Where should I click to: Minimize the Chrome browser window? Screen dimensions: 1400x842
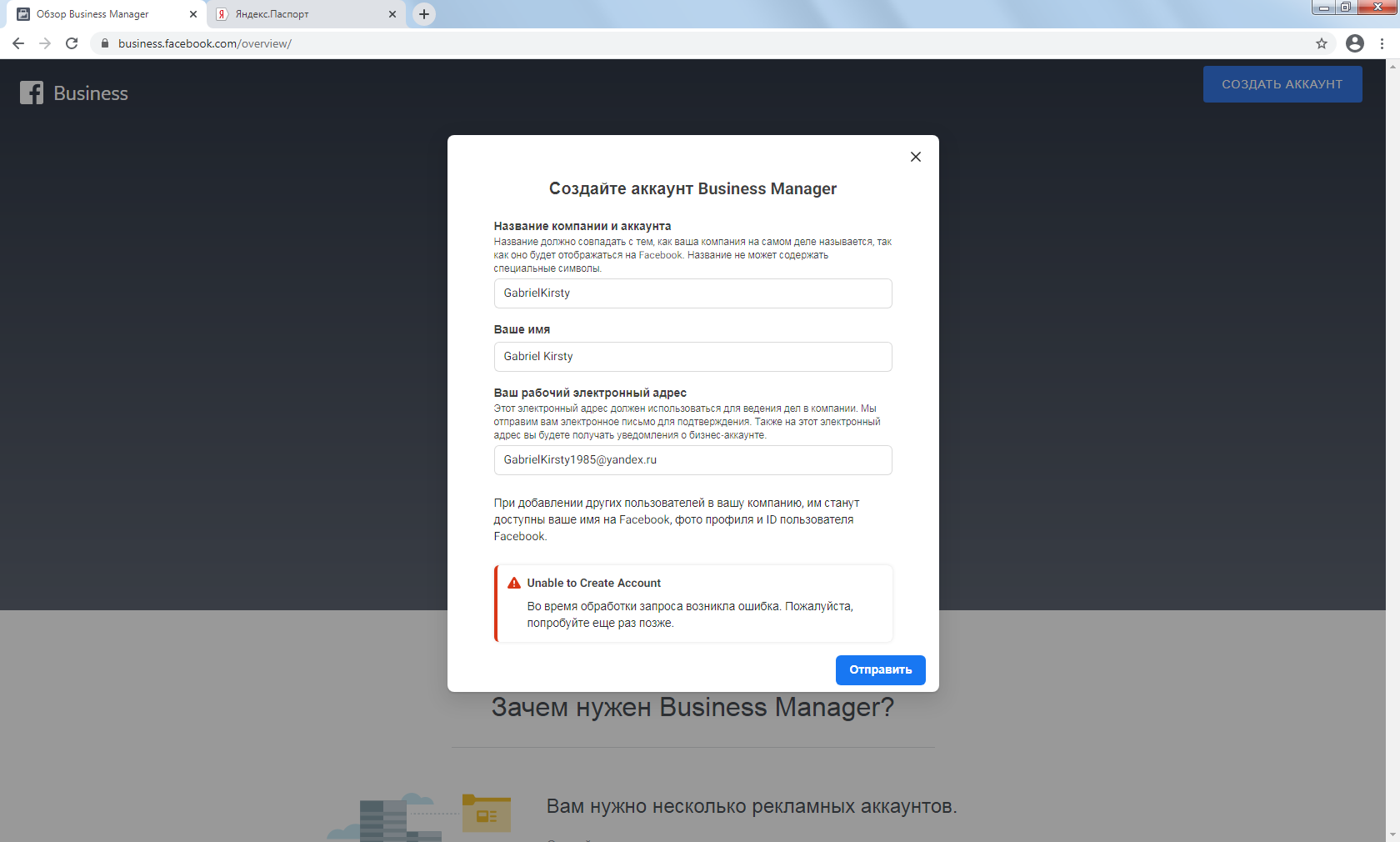tap(1323, 8)
